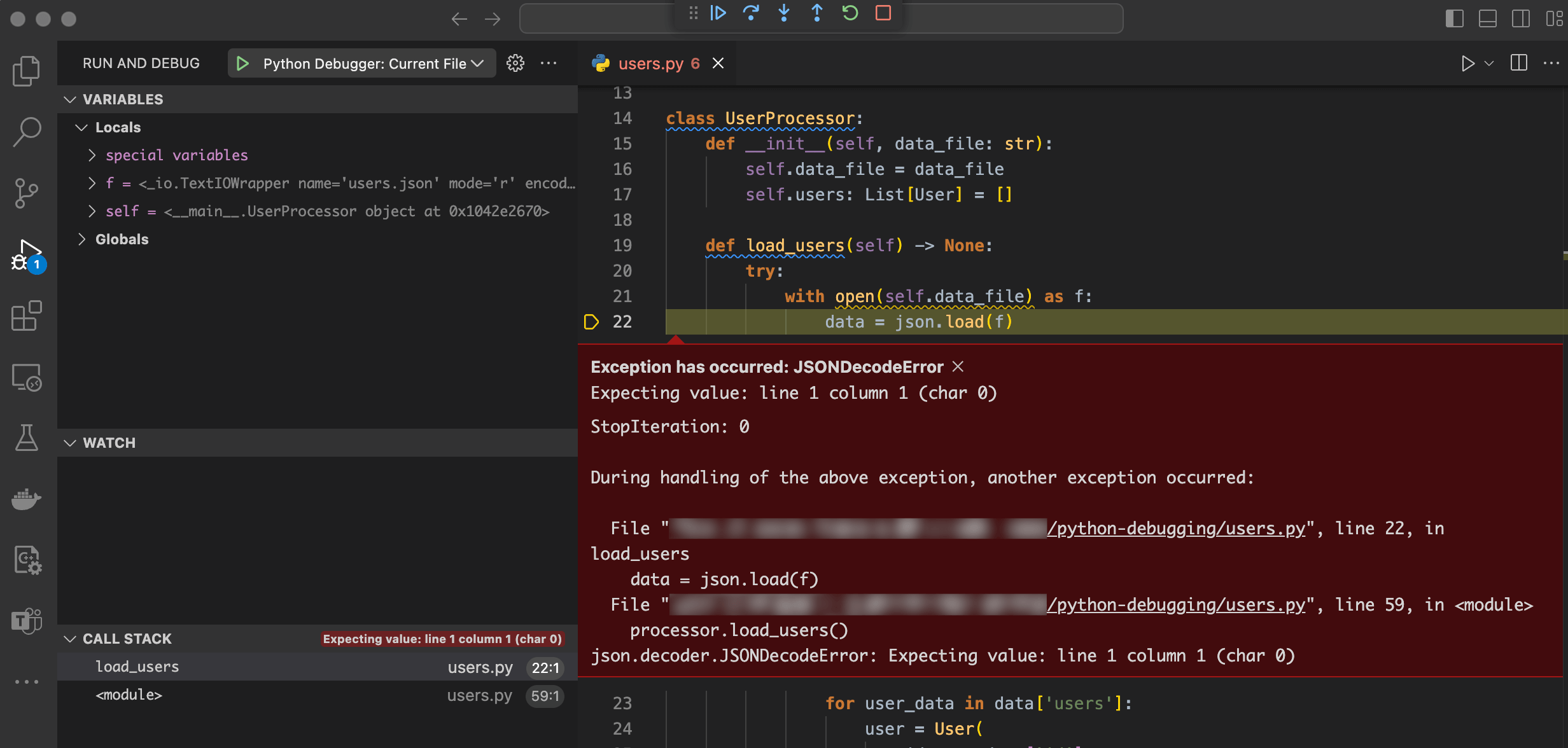Screen dimensions: 1568x748
Task: Toggle the bottom panel visibility
Action: [1487, 18]
